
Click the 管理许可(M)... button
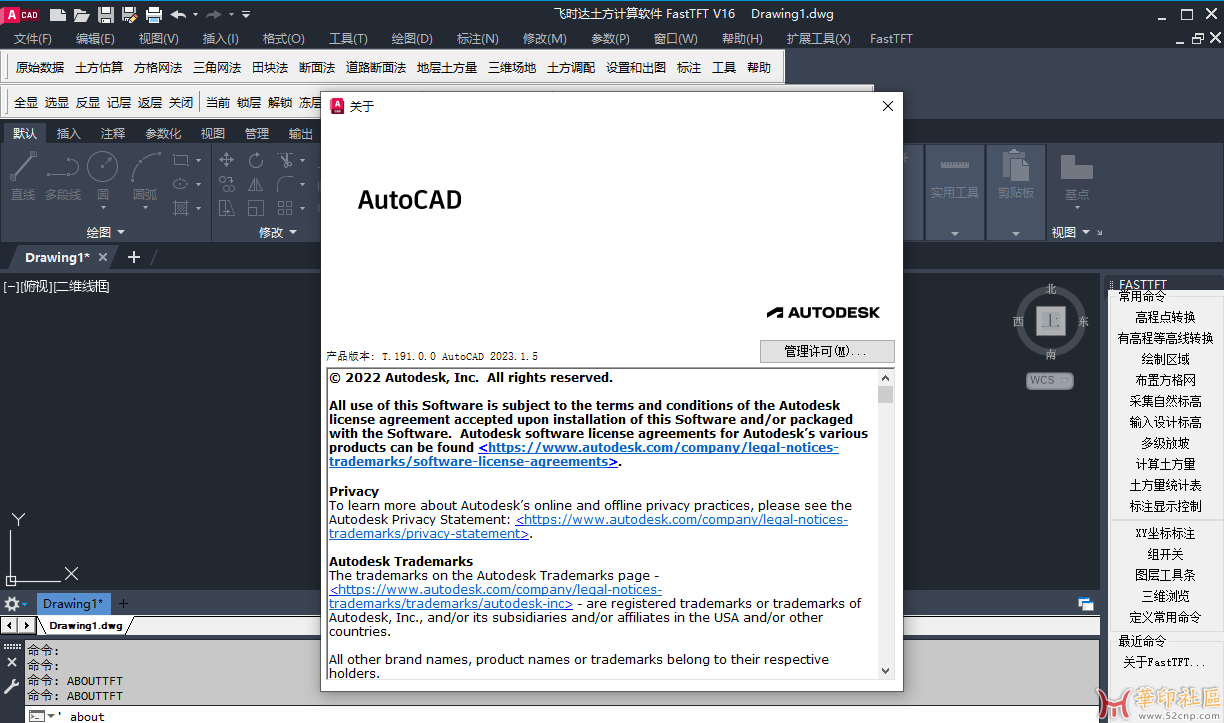(x=827, y=351)
